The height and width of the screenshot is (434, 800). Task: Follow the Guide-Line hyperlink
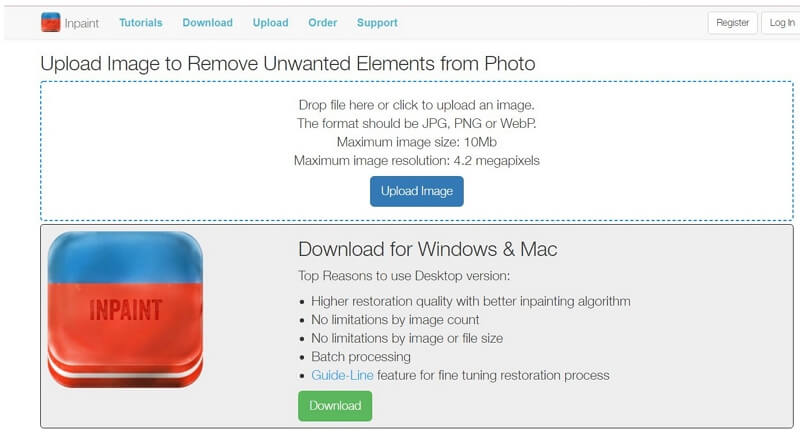click(x=342, y=375)
